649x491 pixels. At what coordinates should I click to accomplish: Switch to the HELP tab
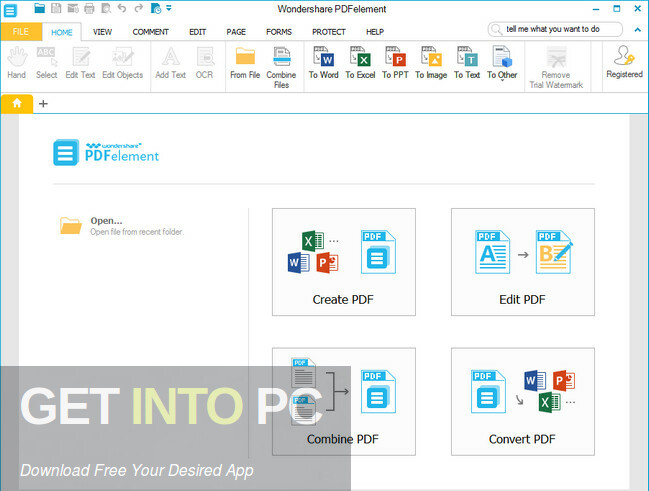click(375, 32)
